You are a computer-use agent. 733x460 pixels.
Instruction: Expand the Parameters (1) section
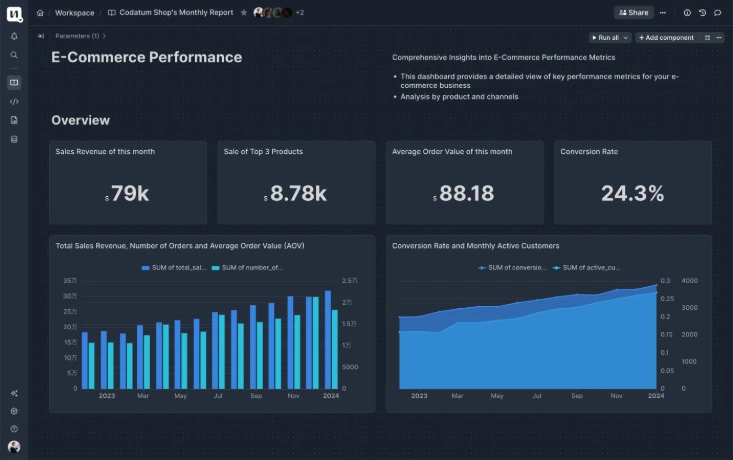(x=80, y=36)
